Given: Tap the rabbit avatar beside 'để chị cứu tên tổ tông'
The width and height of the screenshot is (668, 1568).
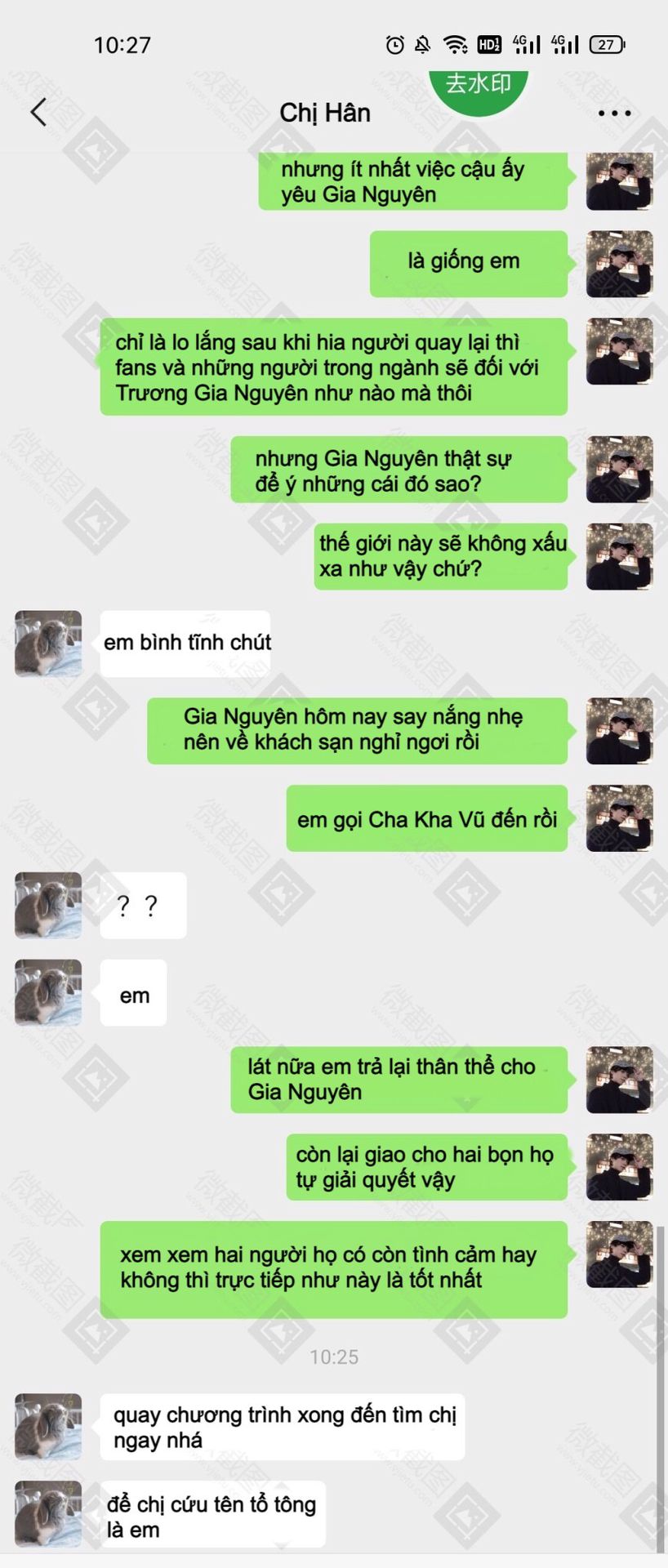Looking at the screenshot, I should [48, 1514].
